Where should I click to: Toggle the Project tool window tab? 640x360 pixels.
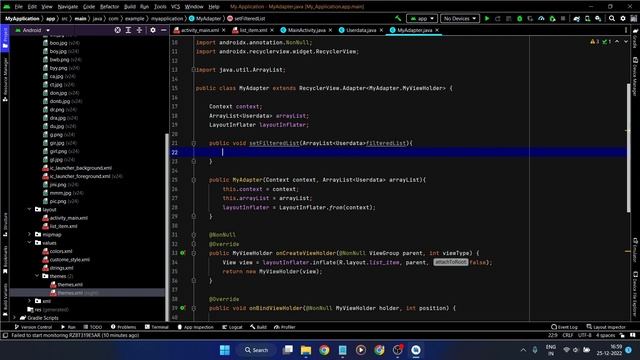coord(5,39)
